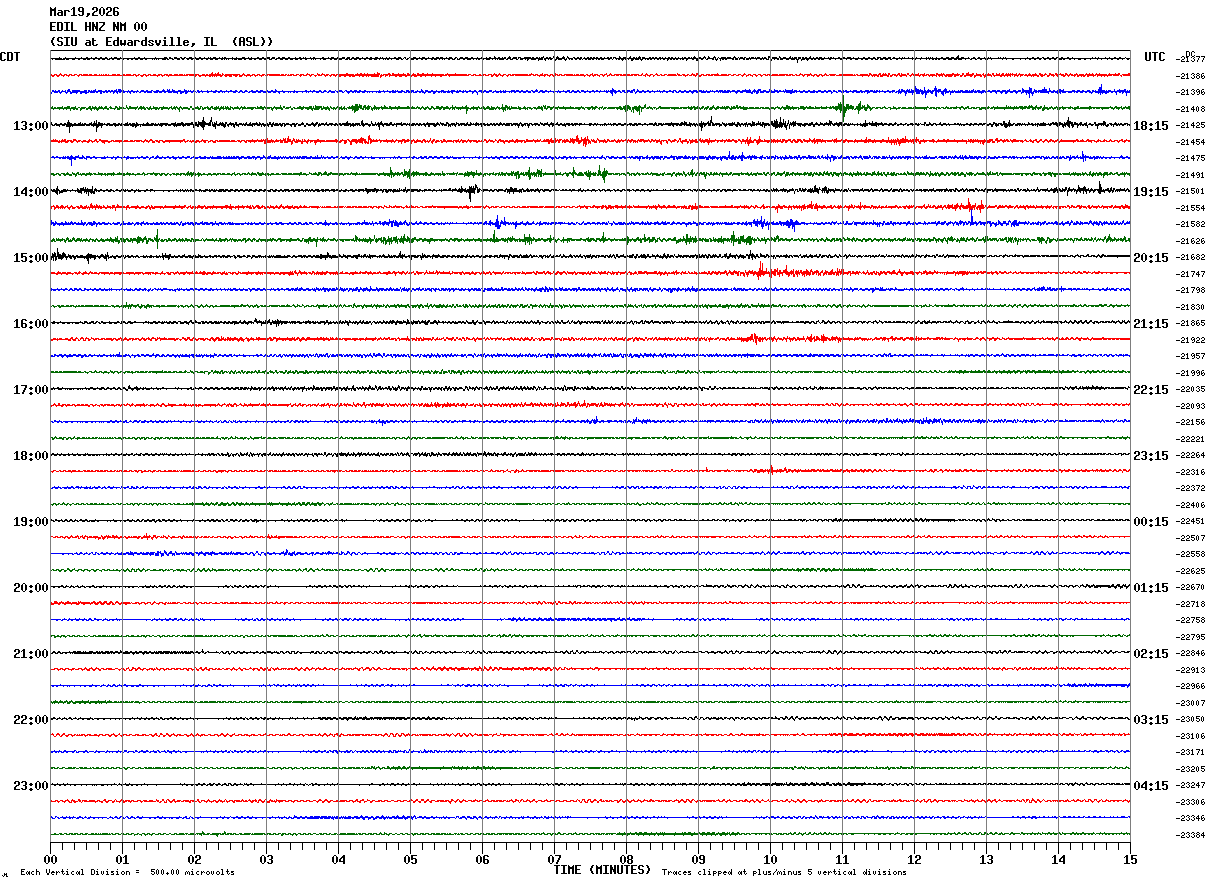
Task: Click 'Traces clipped at plus/minus 5 vertical divisions'
Action: pos(784,873)
